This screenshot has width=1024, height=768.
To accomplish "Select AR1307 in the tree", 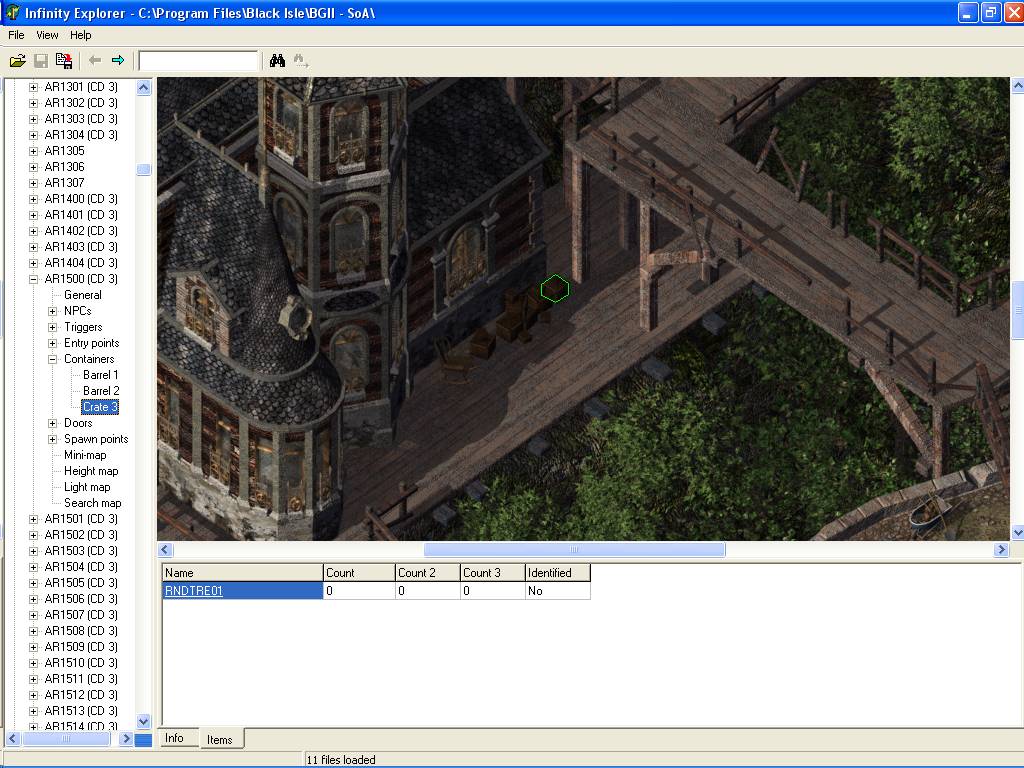I will click(x=64, y=183).
